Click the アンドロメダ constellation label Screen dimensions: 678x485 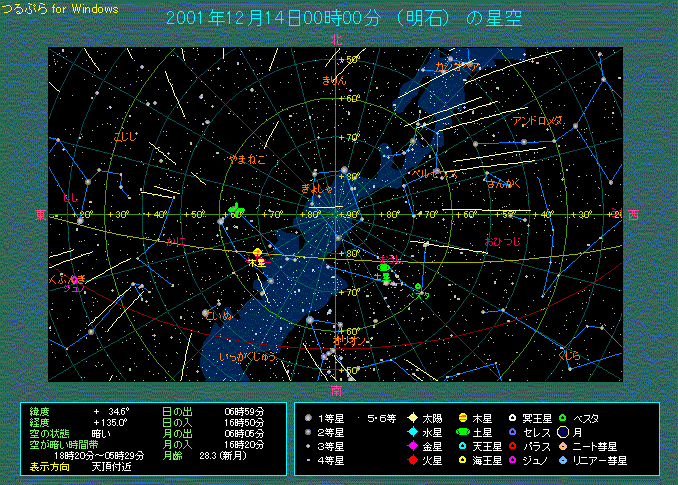coord(536,120)
